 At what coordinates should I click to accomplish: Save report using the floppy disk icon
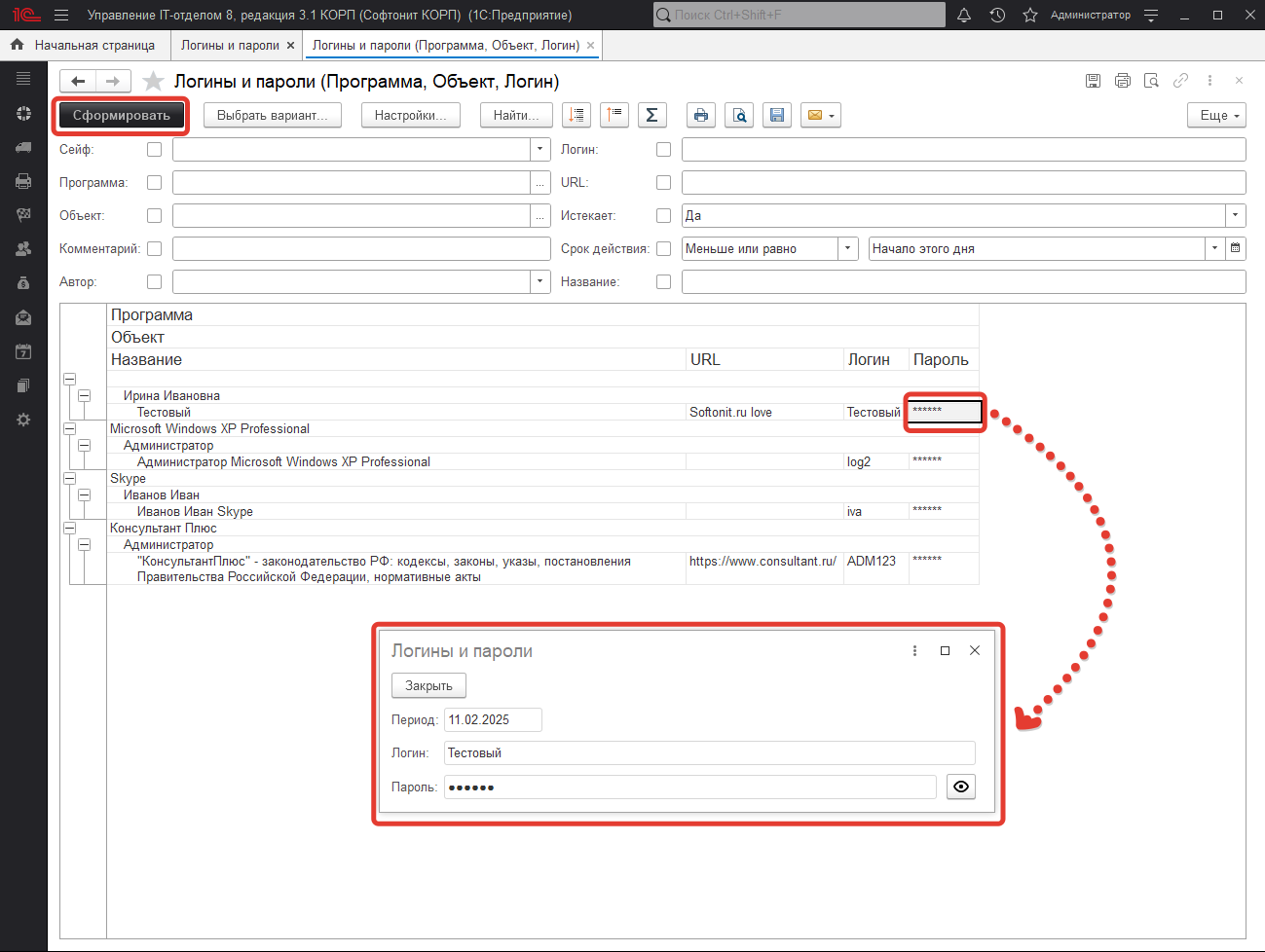point(777,115)
